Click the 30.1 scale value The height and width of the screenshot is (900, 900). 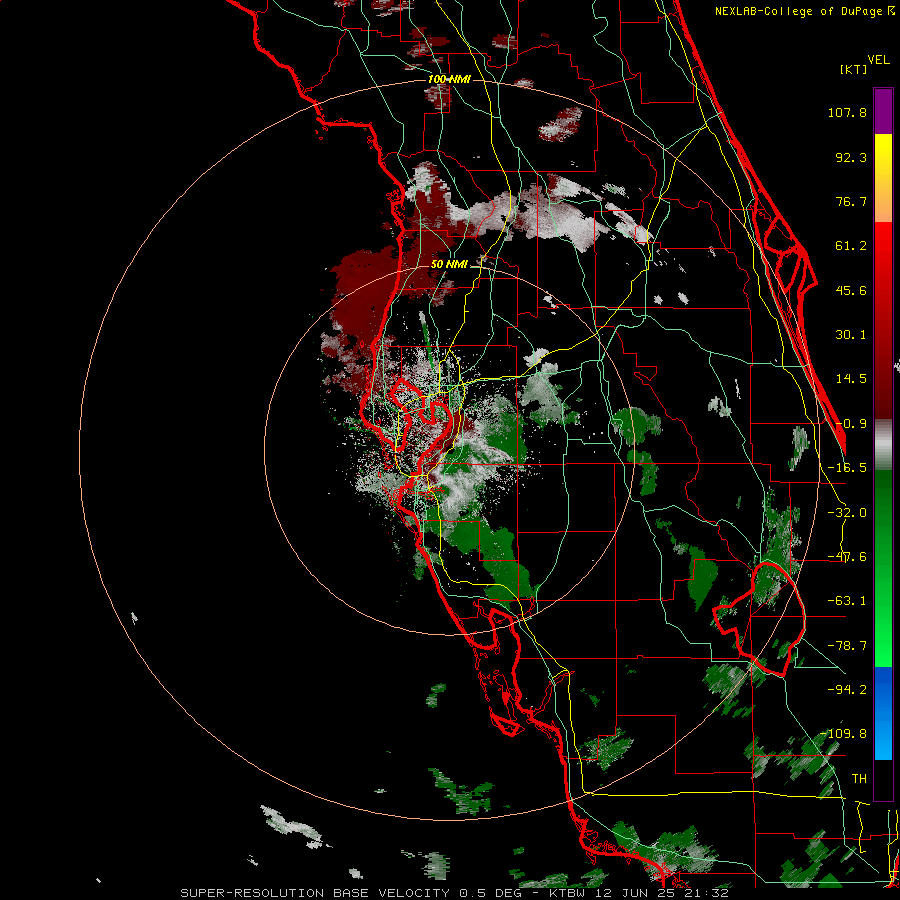click(851, 335)
